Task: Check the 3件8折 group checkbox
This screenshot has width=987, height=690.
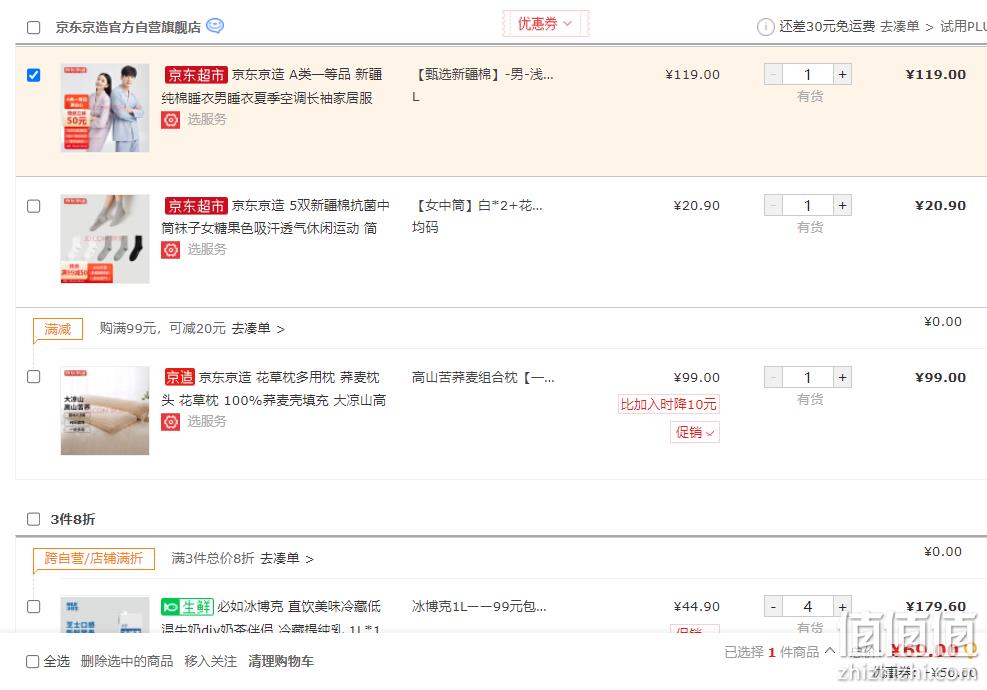Action: [x=33, y=519]
